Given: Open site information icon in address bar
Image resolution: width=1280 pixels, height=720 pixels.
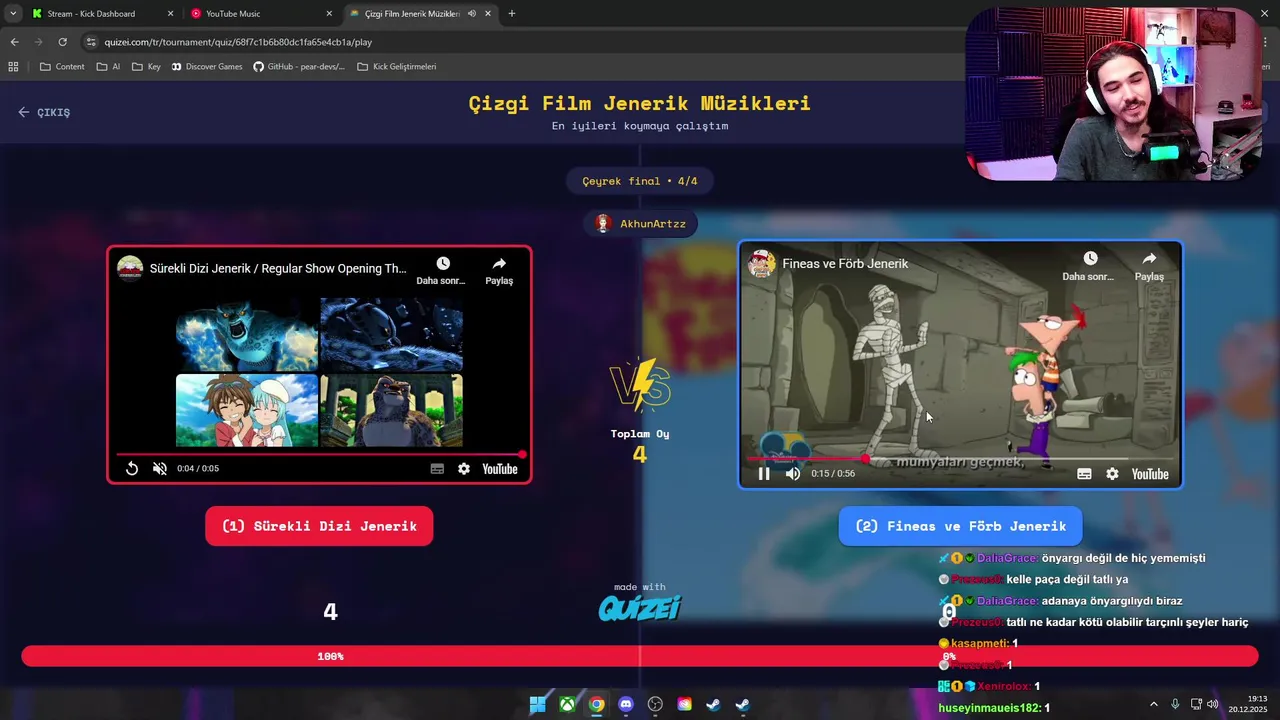Looking at the screenshot, I should (91, 42).
